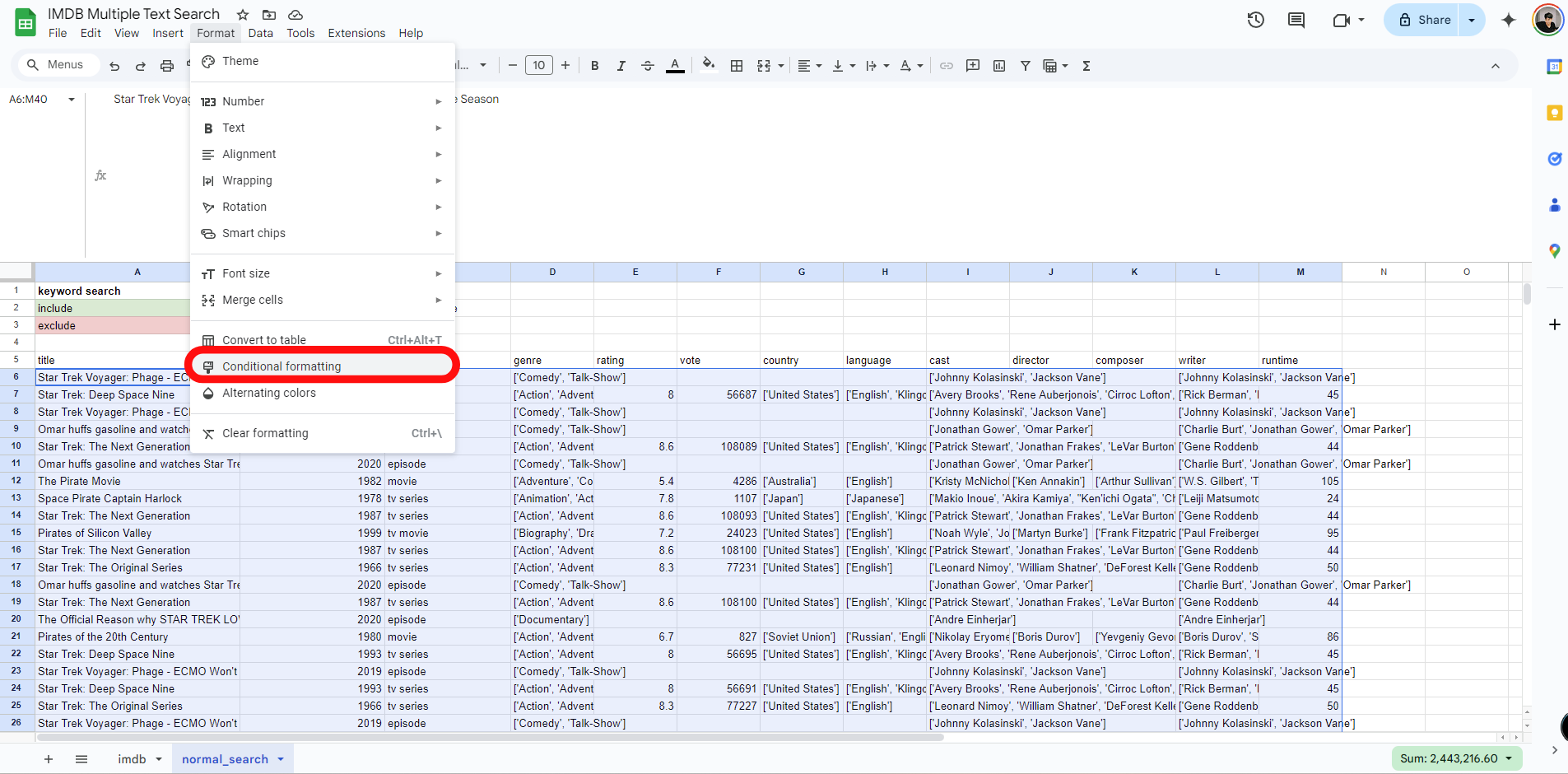1568x774 pixels.
Task: Open version history clock icon
Action: pos(1256,20)
